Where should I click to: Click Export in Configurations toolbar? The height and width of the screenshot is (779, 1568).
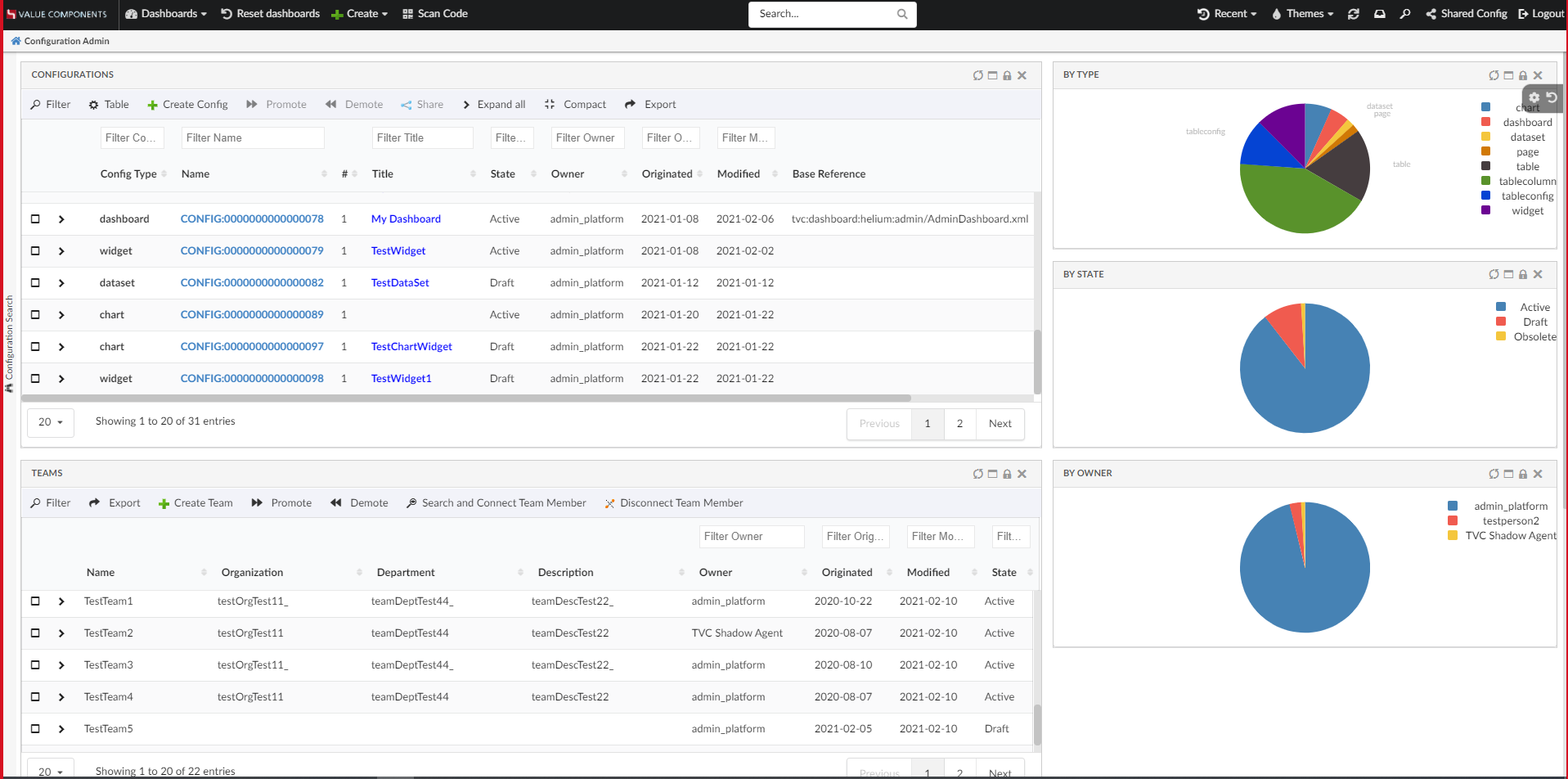pos(650,105)
